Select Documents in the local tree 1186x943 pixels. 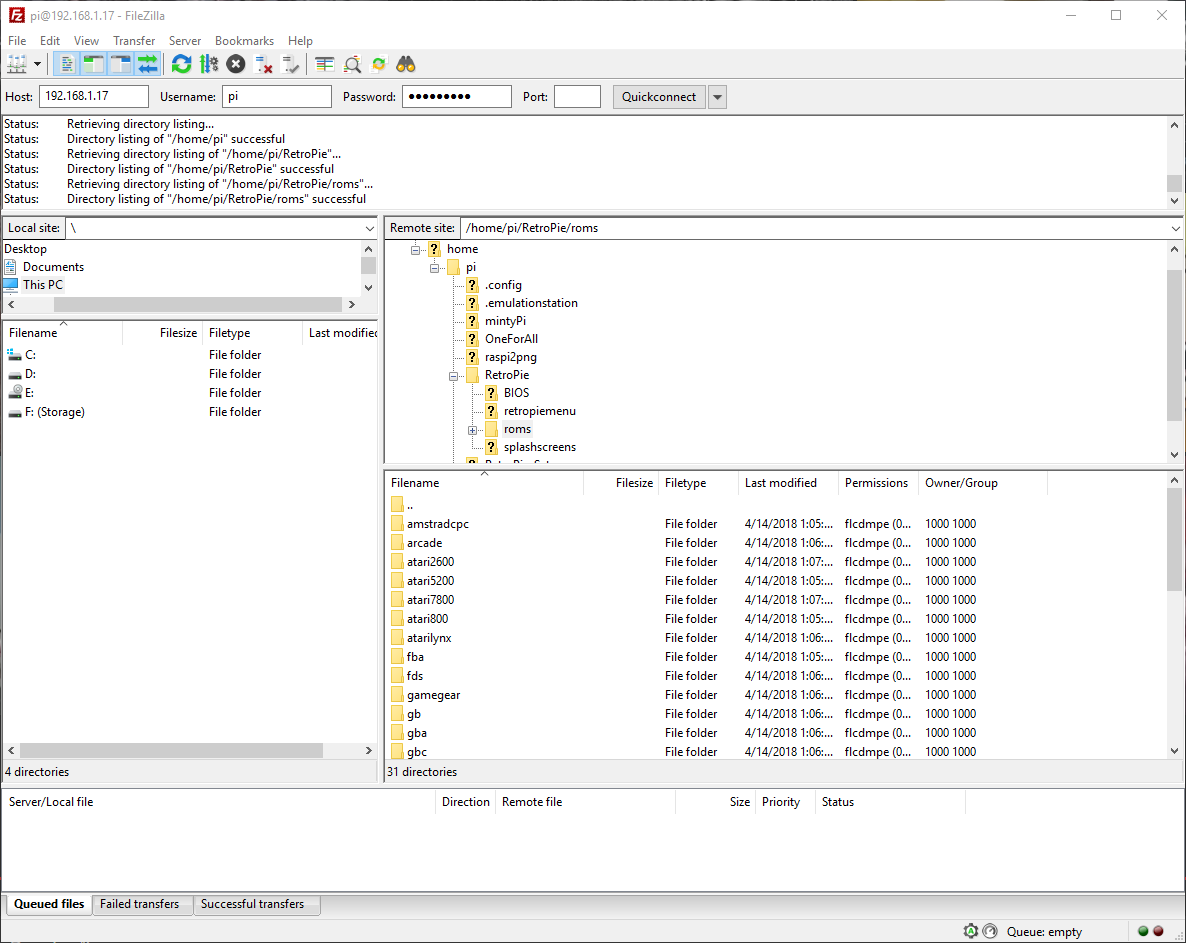(53, 267)
